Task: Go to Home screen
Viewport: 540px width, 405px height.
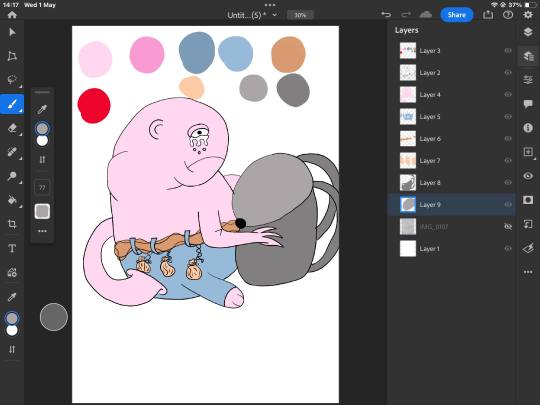Action: [x=12, y=14]
